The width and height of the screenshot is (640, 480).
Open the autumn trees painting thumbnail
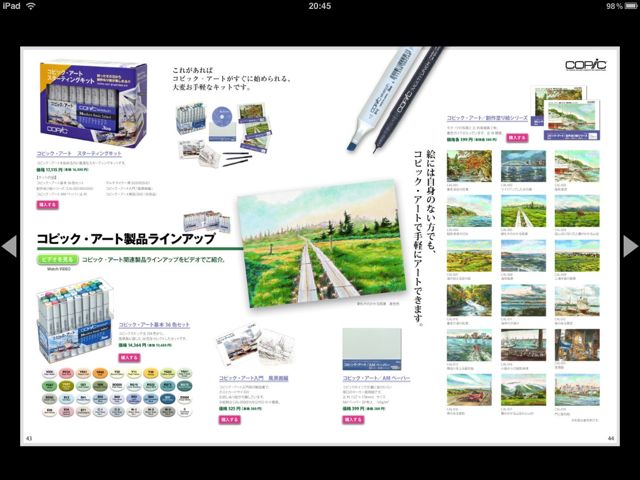coord(469,166)
